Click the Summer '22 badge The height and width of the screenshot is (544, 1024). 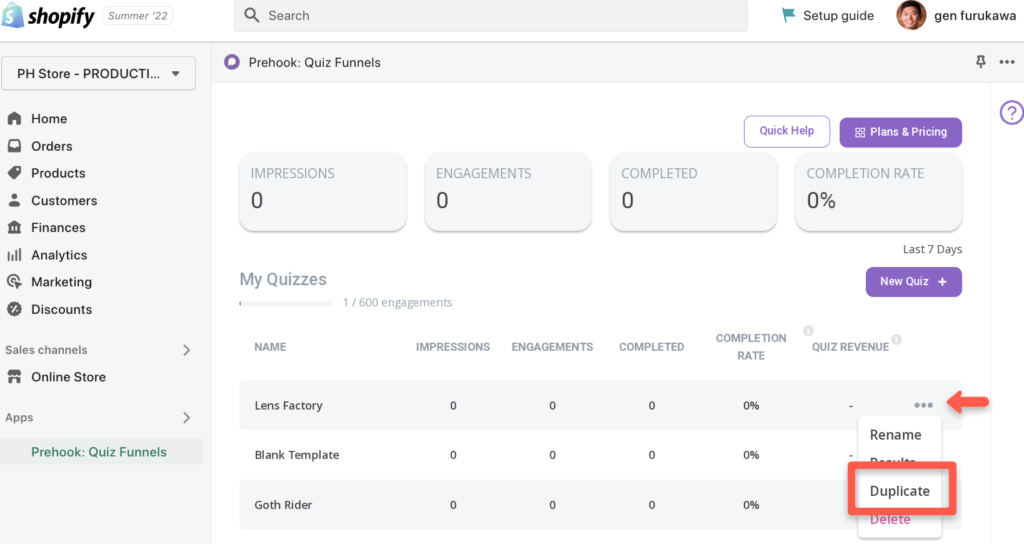click(138, 16)
